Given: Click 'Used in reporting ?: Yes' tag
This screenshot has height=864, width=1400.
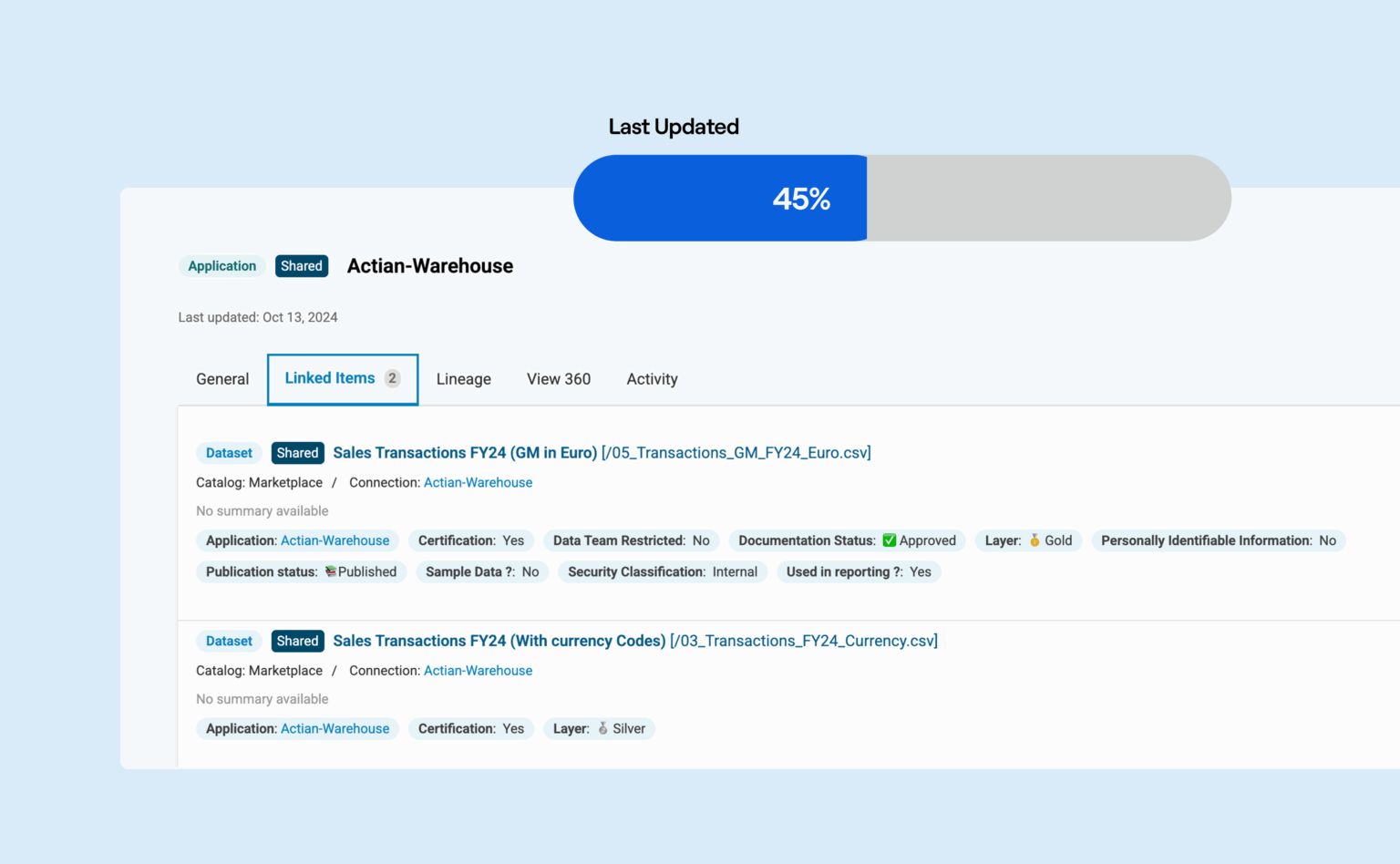Looking at the screenshot, I should tap(859, 571).
